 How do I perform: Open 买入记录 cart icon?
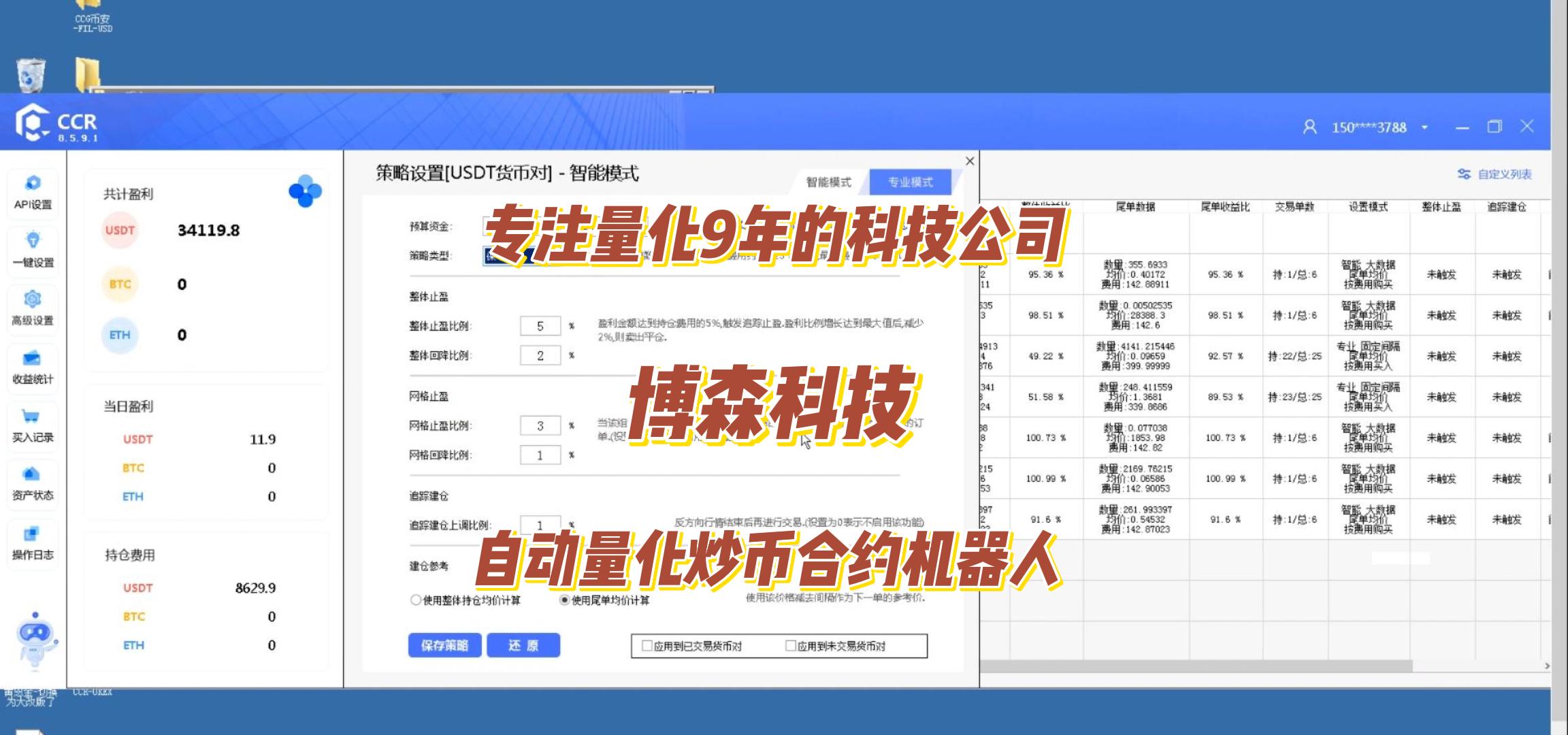[x=32, y=416]
